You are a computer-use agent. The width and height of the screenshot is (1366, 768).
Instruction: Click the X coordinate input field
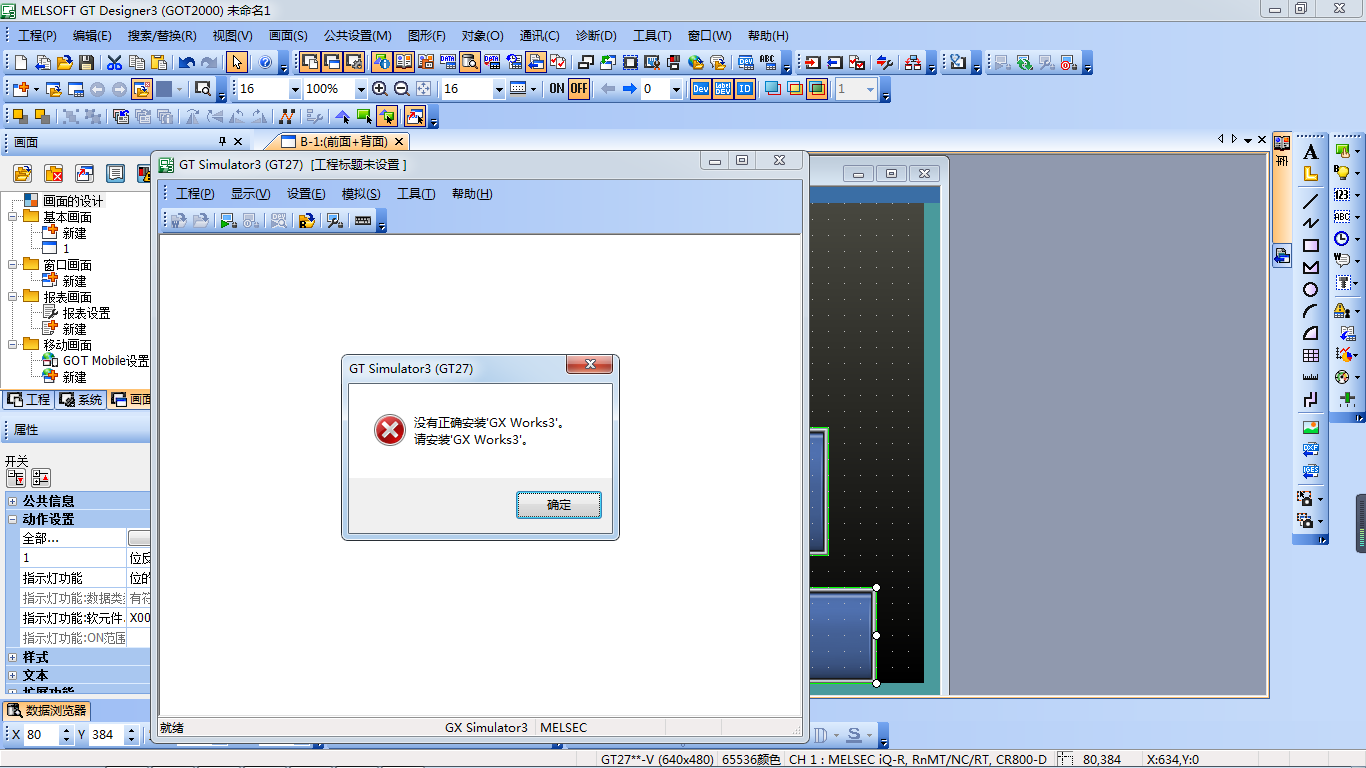(41, 735)
